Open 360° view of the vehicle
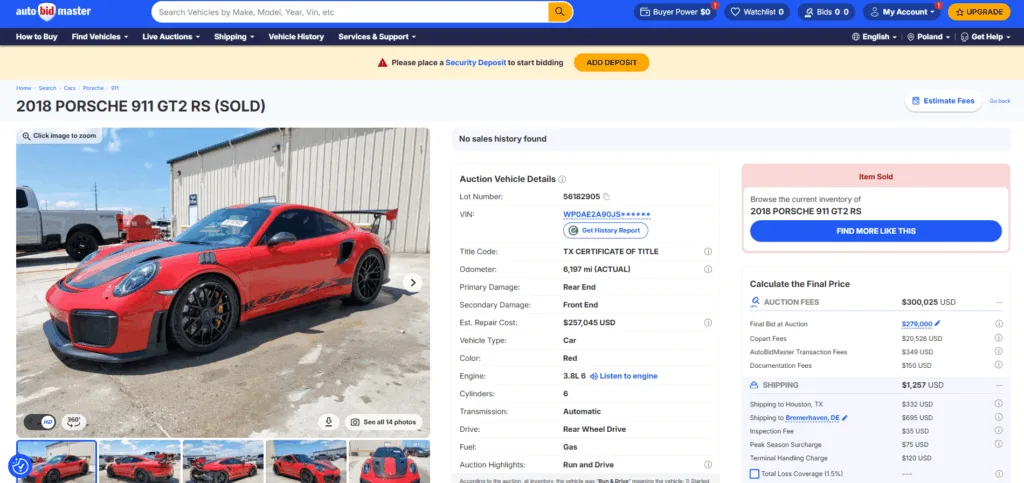The image size is (1024, 483). [74, 422]
